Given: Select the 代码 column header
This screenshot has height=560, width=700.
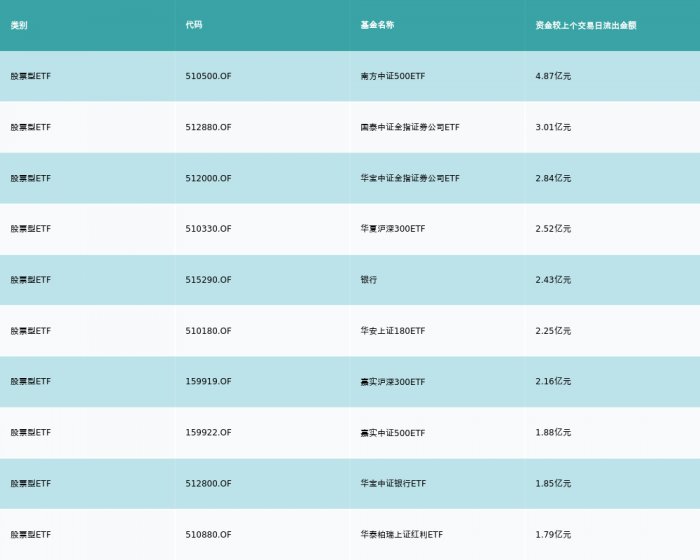Looking at the screenshot, I should 194,25.
